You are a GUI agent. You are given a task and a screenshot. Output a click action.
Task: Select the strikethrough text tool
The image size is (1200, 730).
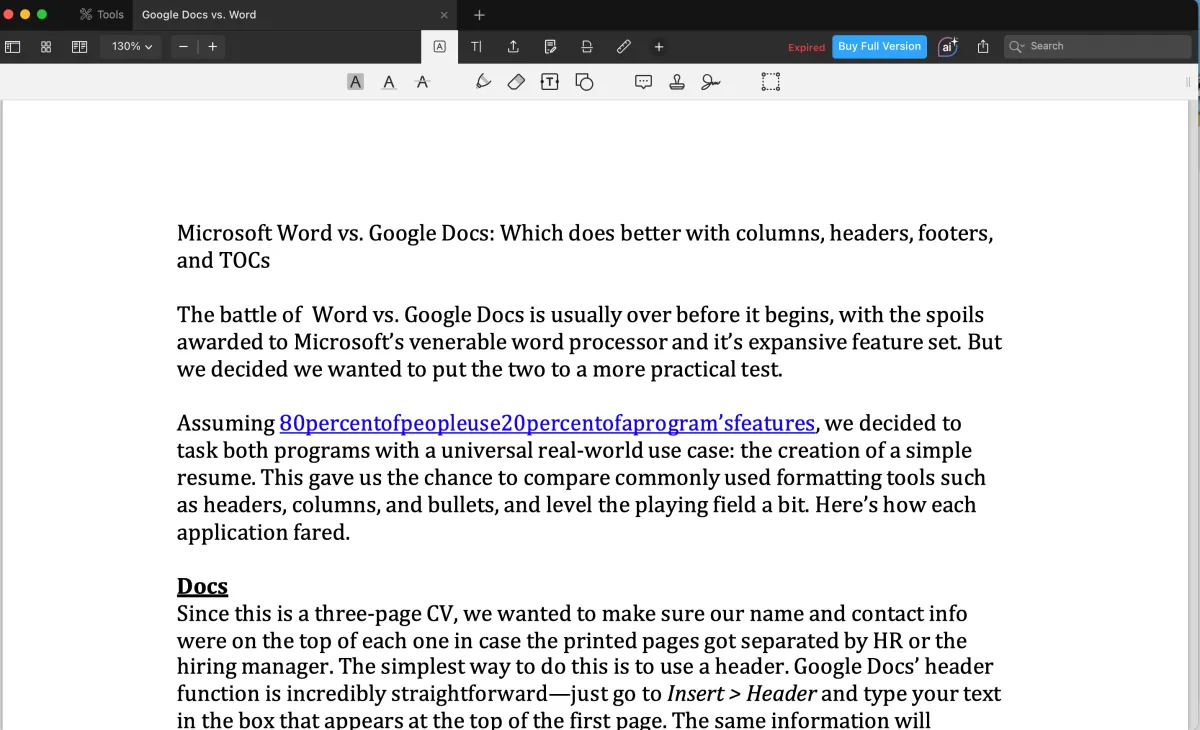(x=422, y=82)
